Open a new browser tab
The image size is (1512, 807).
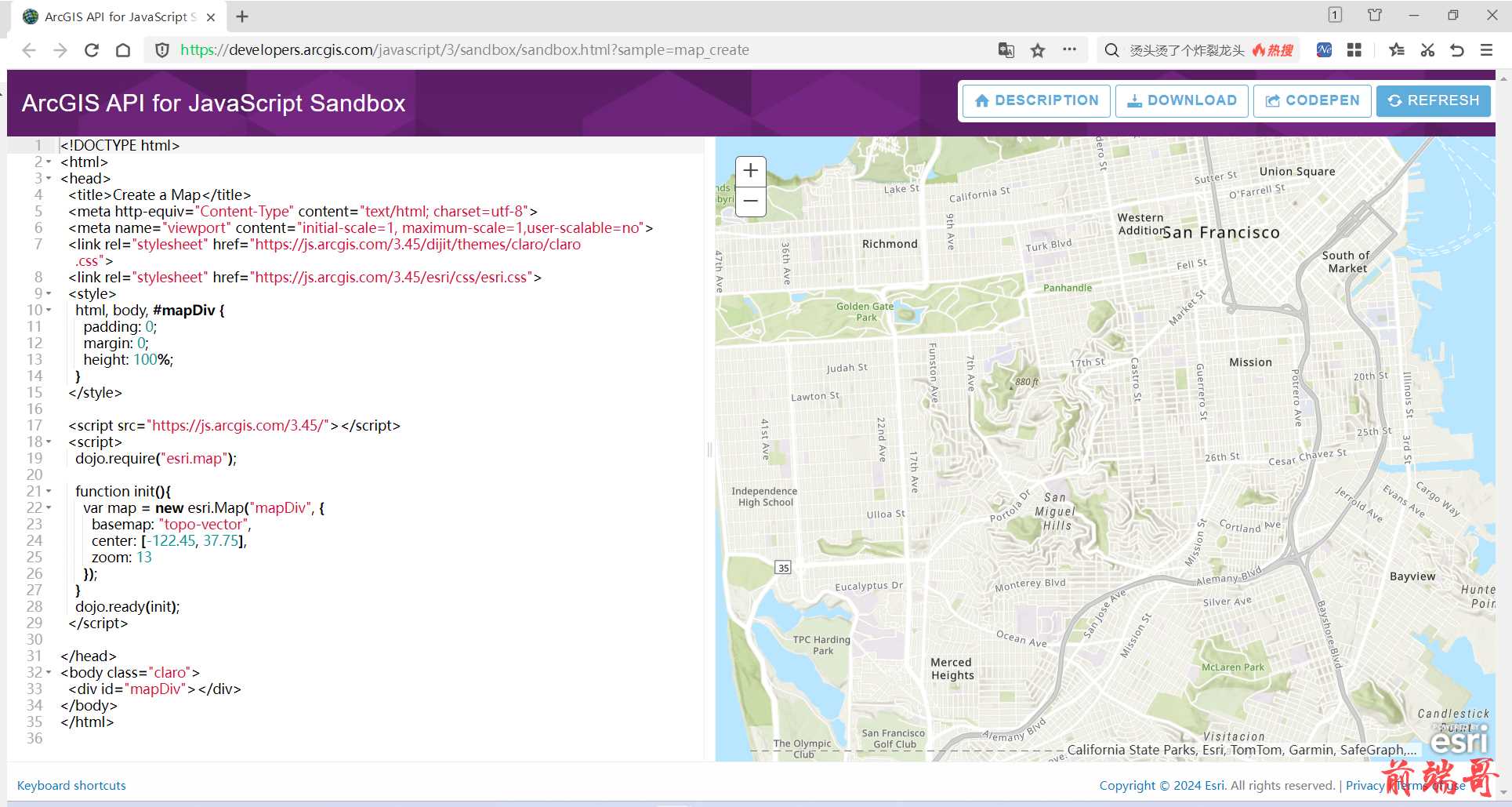pyautogui.click(x=242, y=16)
